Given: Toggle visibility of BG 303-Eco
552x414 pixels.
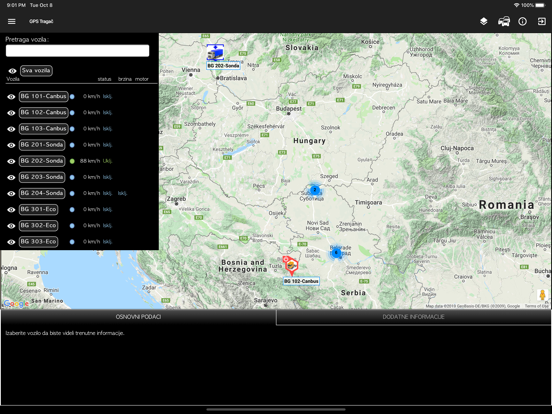Looking at the screenshot, I should point(11,242).
